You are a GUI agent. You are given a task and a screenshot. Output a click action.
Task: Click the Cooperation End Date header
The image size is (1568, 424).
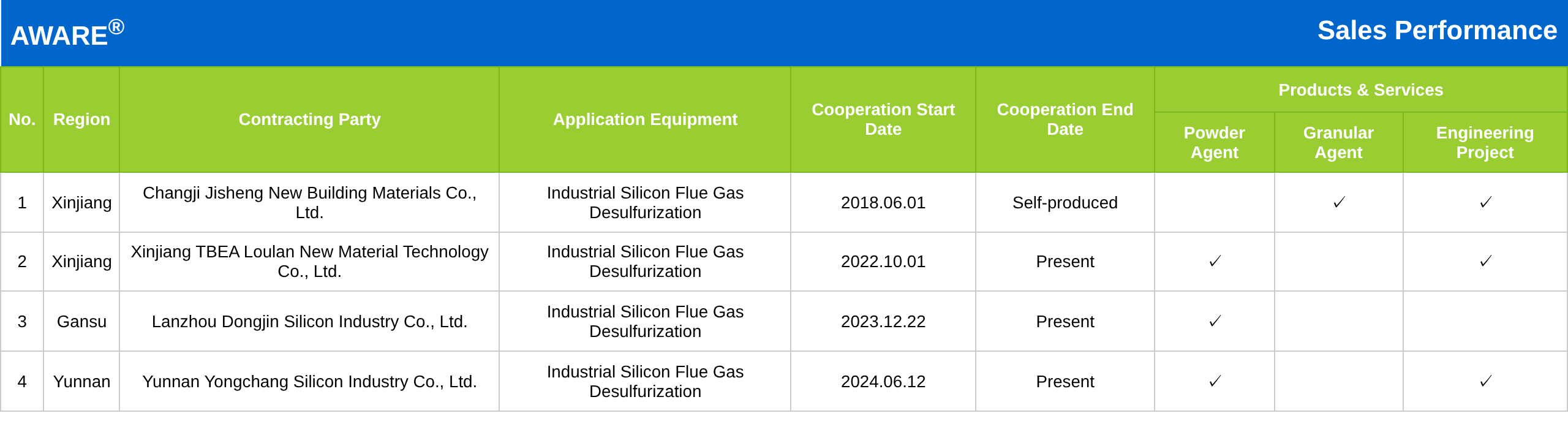point(1065,119)
